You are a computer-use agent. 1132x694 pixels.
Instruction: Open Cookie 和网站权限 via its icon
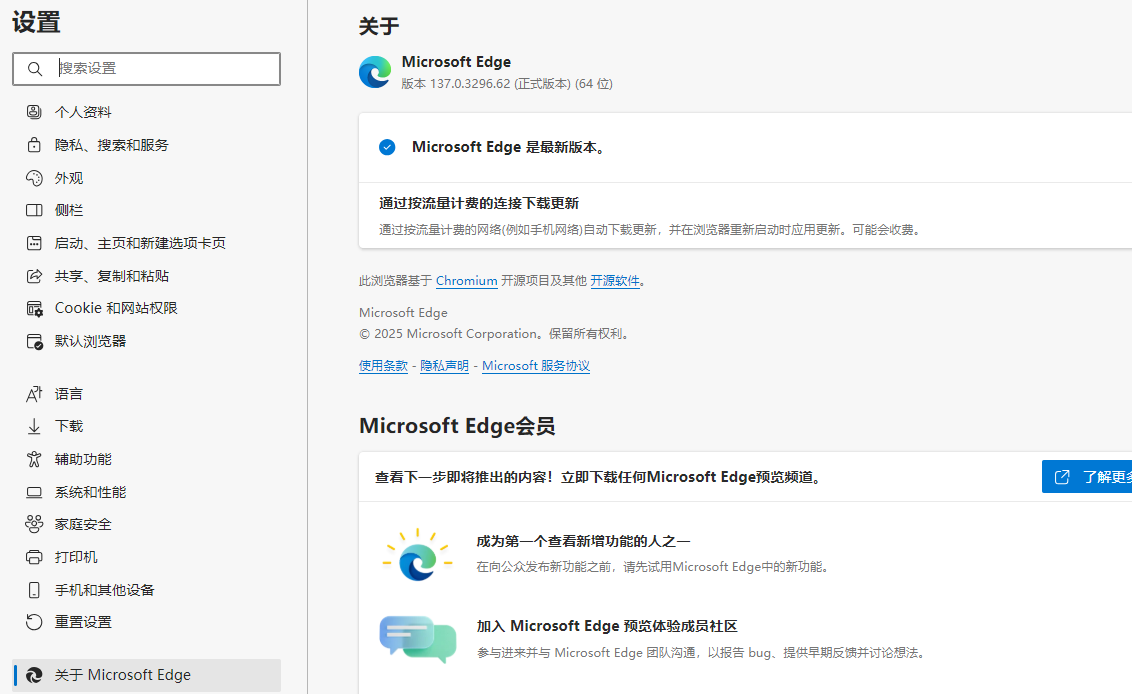click(x=34, y=308)
